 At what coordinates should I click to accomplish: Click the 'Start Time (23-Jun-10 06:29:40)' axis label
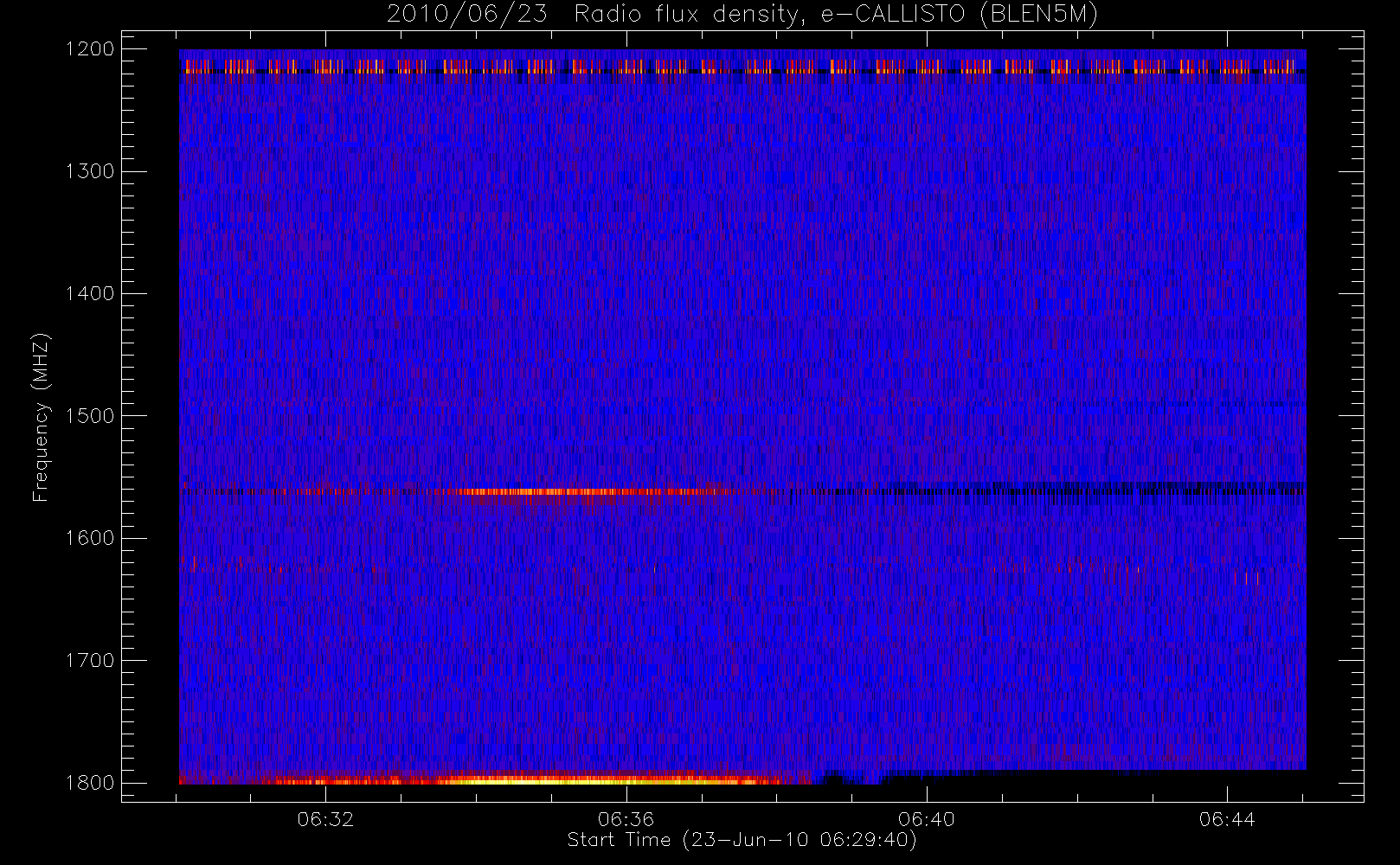[742, 840]
